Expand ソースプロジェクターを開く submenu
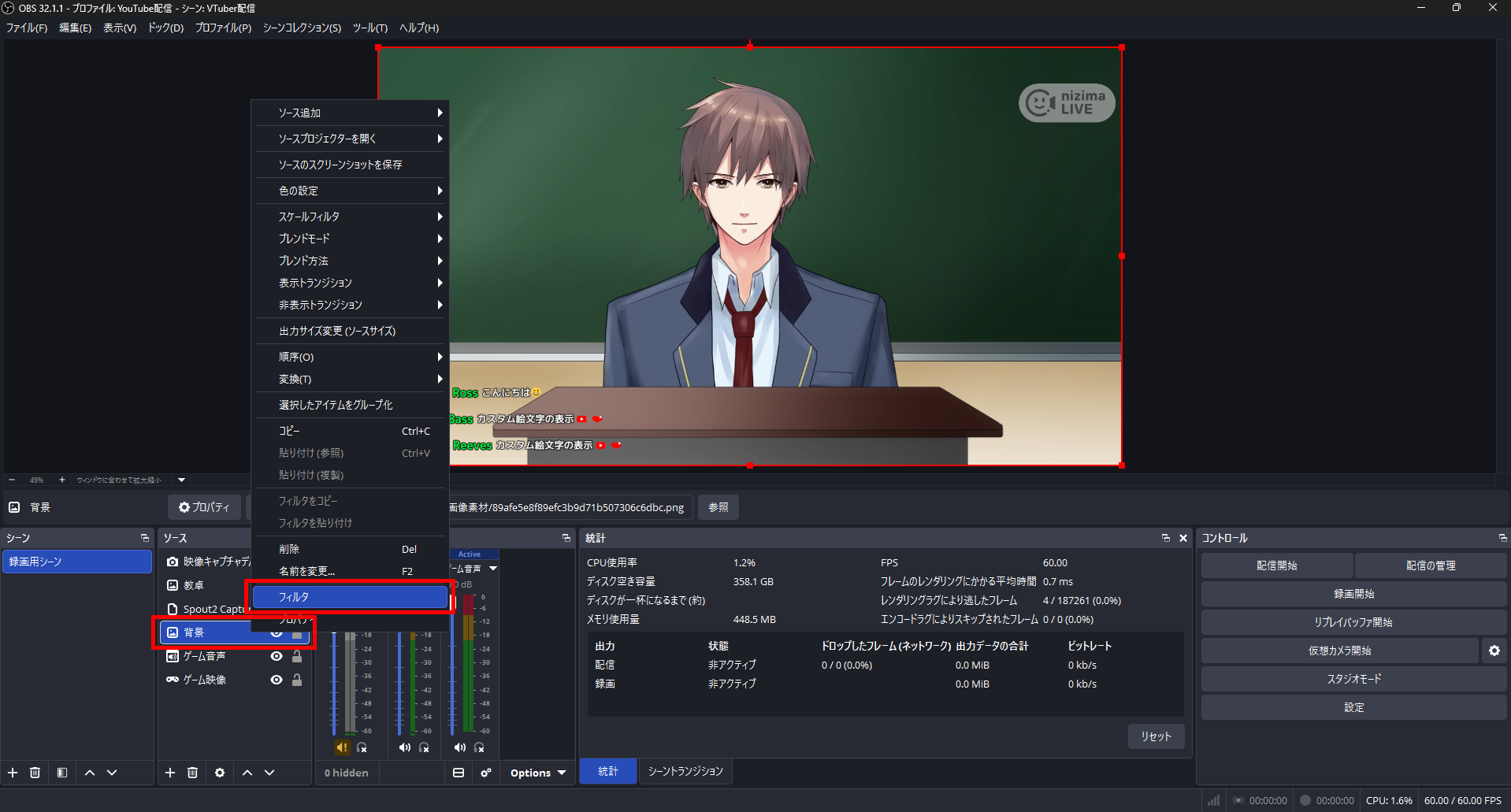The width and height of the screenshot is (1511, 812). [x=350, y=139]
